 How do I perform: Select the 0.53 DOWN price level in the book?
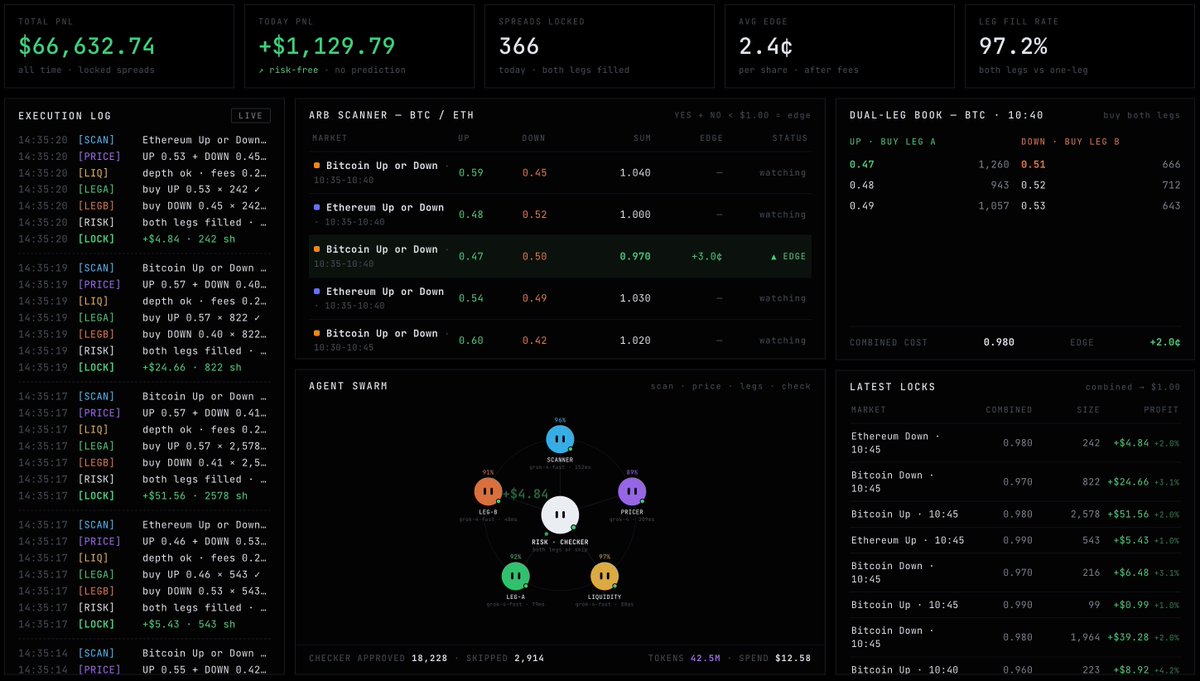[x=1034, y=206]
